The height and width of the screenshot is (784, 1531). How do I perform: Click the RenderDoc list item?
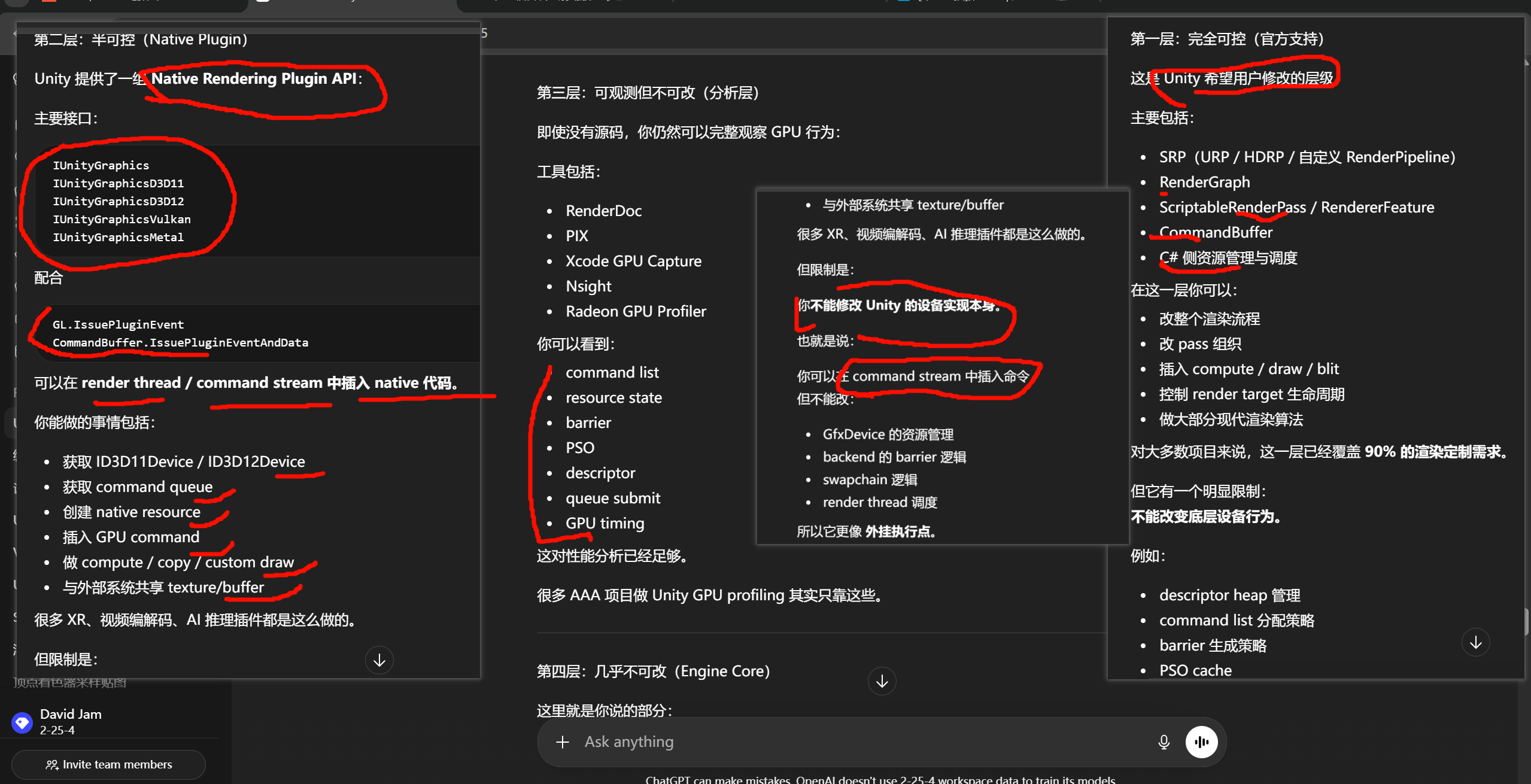point(603,211)
